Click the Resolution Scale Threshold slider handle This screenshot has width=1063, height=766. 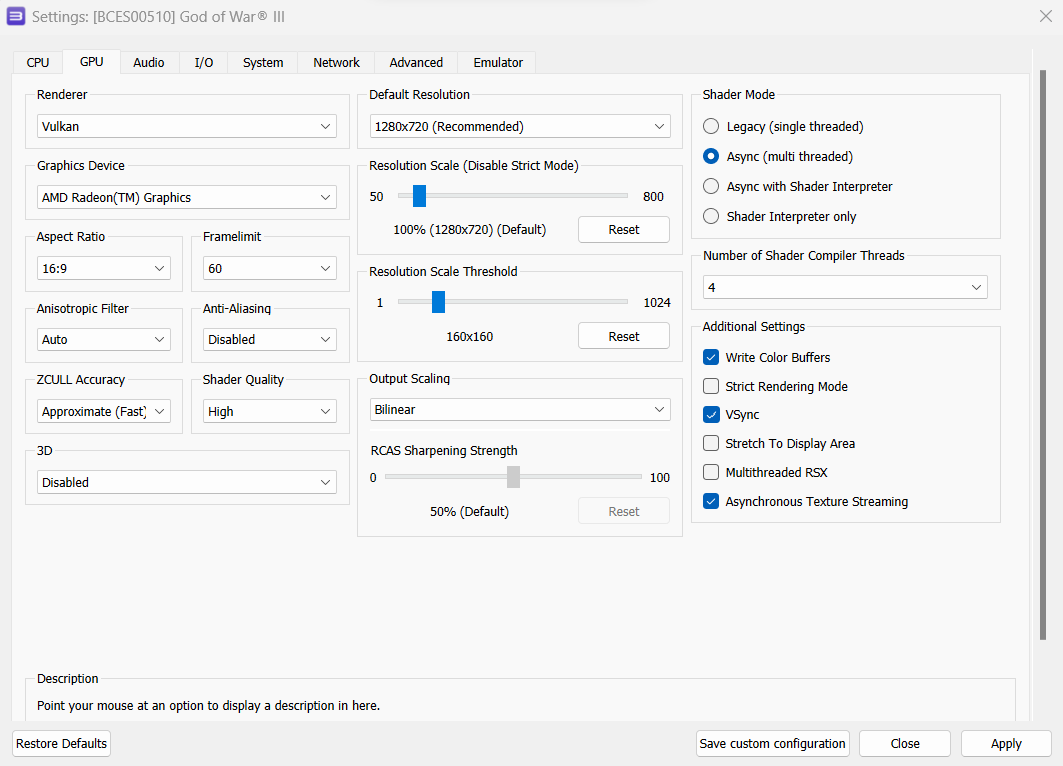439,302
